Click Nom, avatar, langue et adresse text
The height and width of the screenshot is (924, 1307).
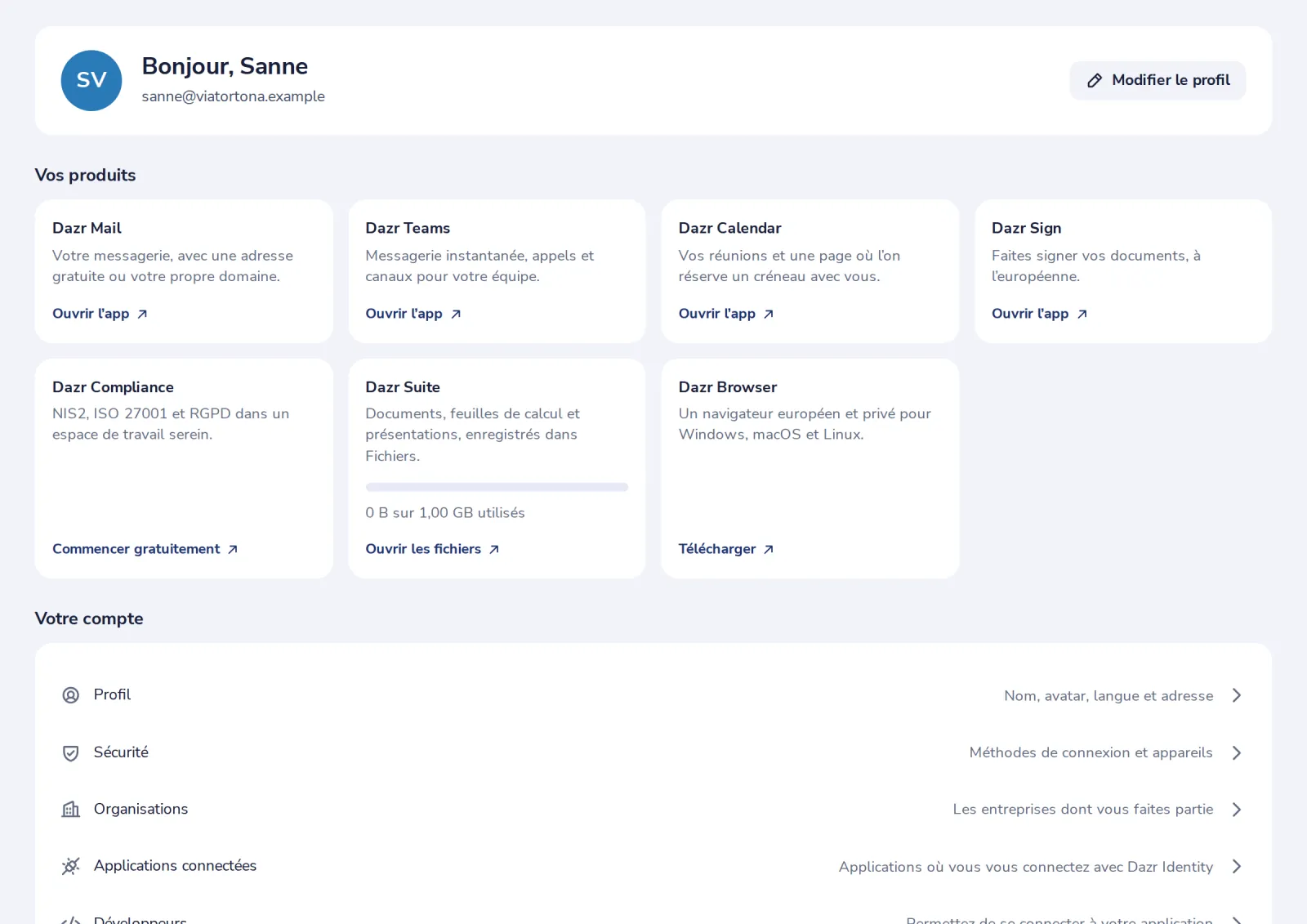[1108, 696]
